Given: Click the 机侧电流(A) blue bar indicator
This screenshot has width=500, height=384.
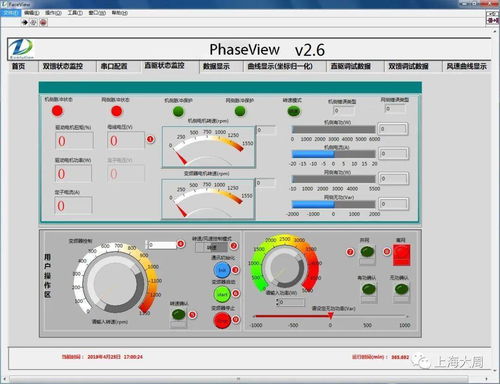Looking at the screenshot, I should pos(334,154).
